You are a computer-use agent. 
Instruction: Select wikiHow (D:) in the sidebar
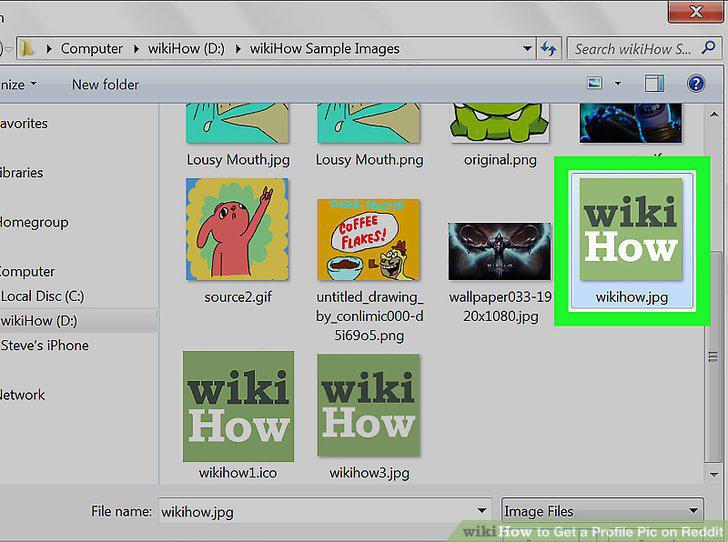point(39,321)
